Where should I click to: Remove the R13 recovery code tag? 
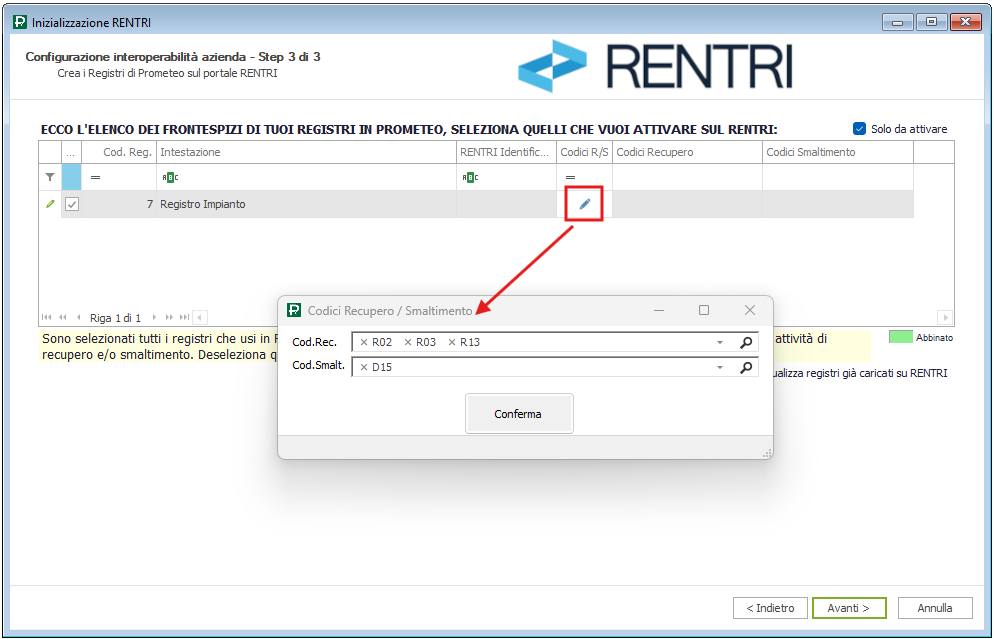pyautogui.click(x=452, y=343)
